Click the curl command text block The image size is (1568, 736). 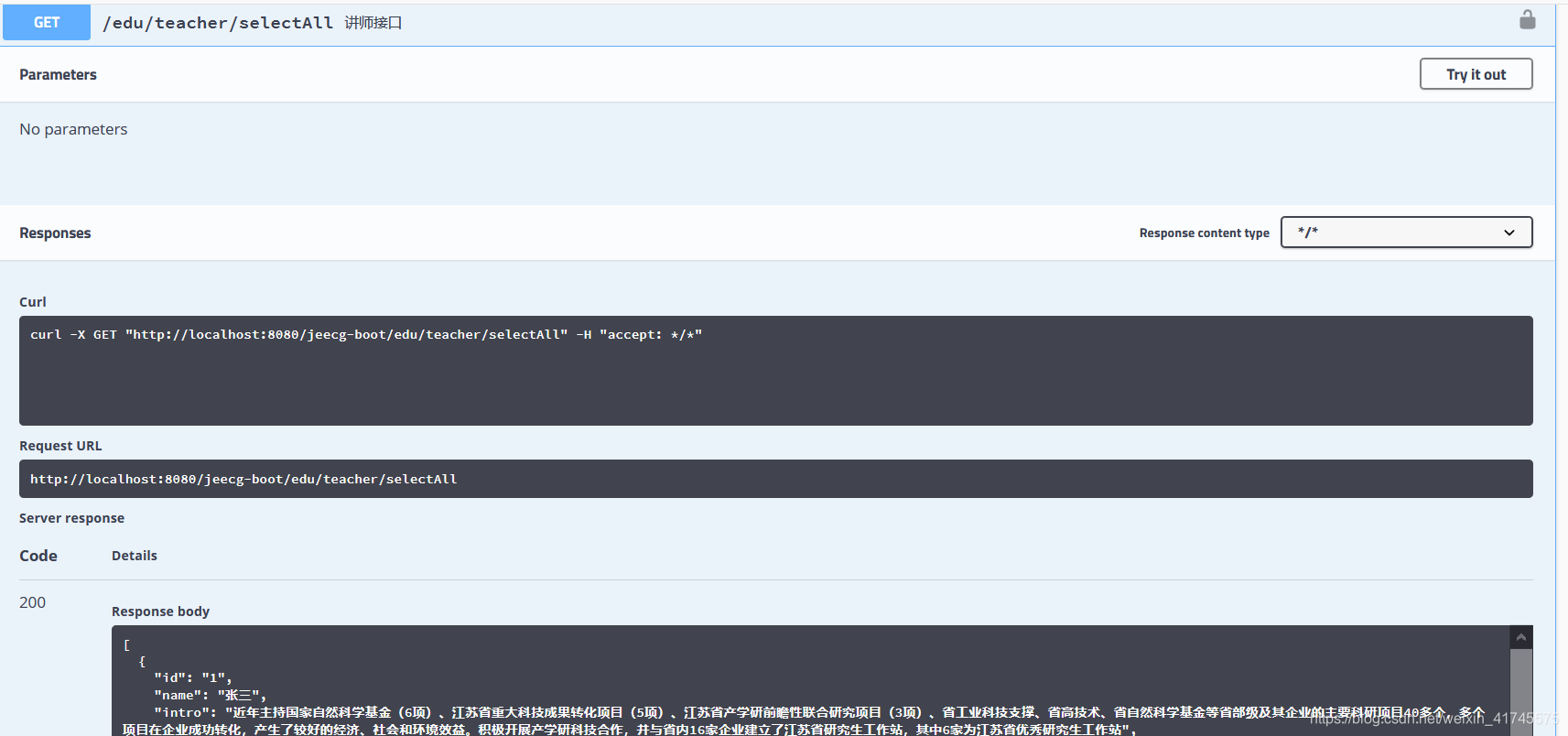775,371
